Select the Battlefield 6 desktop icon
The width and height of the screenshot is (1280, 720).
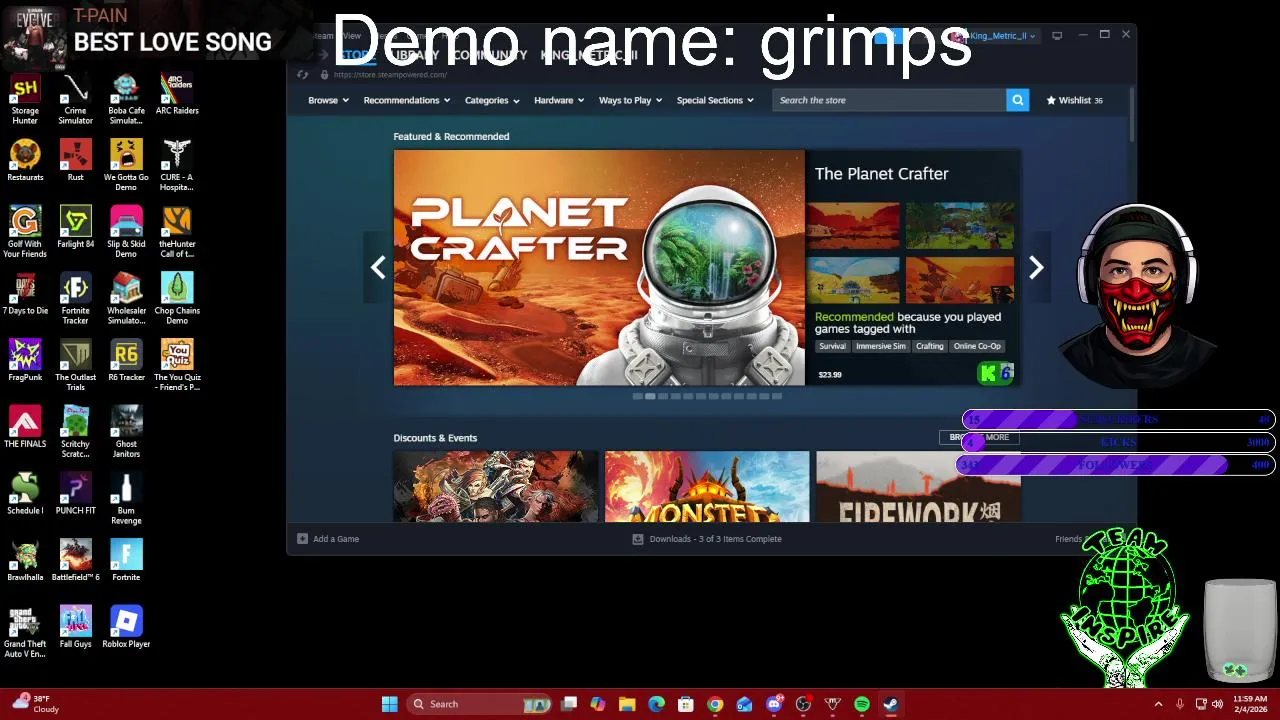[75, 560]
